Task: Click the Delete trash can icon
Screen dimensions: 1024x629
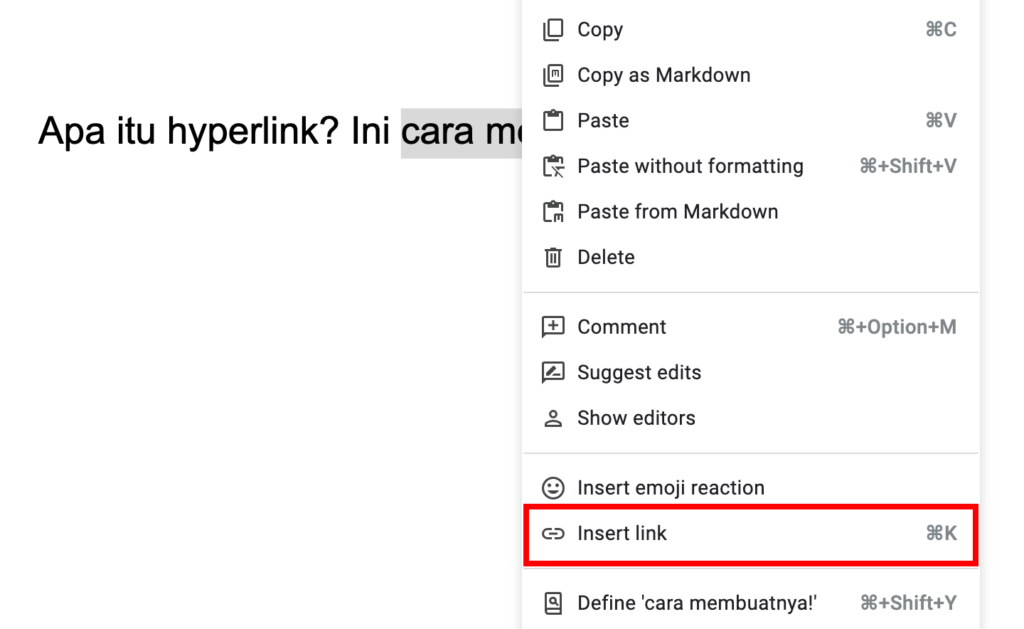Action: click(553, 257)
